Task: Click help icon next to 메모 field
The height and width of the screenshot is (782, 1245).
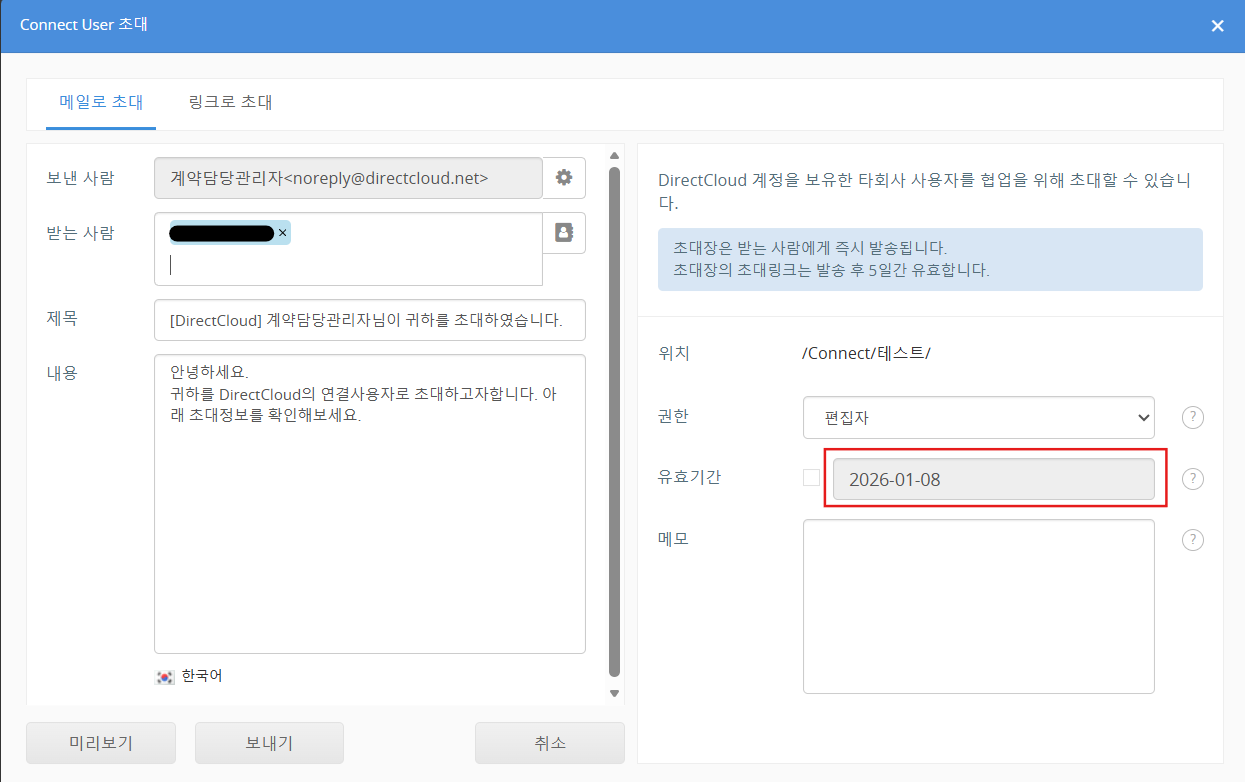Action: coord(1192,540)
